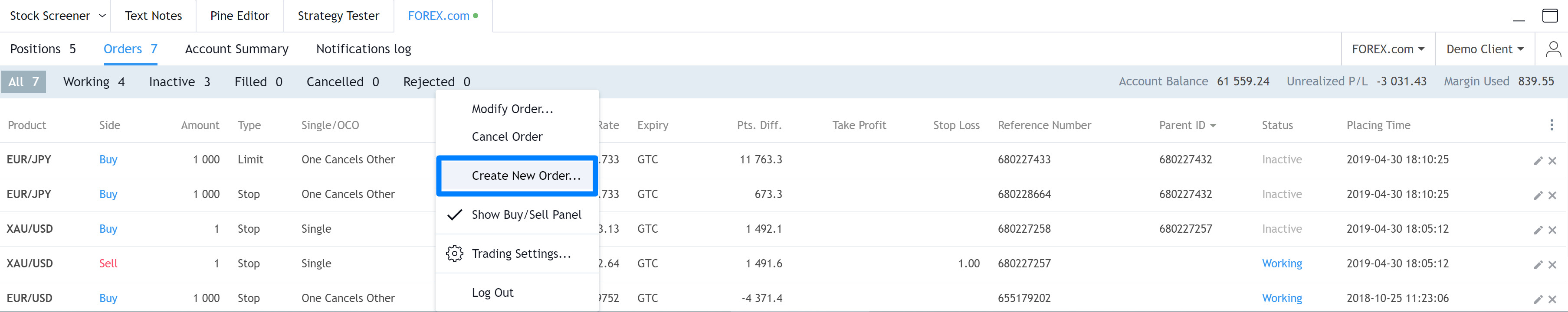1568x312 pixels.
Task: Show only Inactive orders
Action: tap(179, 81)
